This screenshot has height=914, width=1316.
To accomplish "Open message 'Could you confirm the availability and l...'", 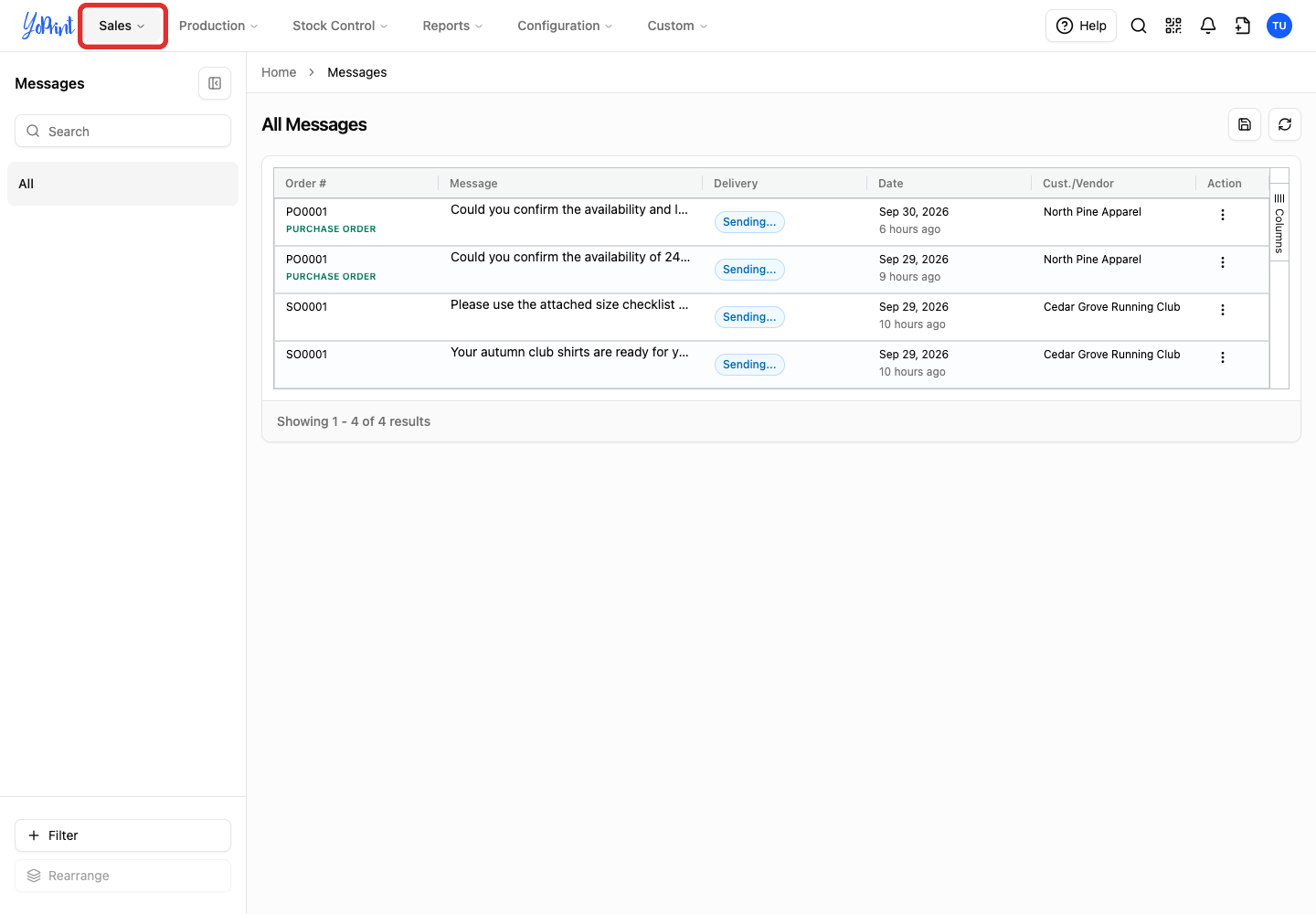I will click(x=569, y=209).
